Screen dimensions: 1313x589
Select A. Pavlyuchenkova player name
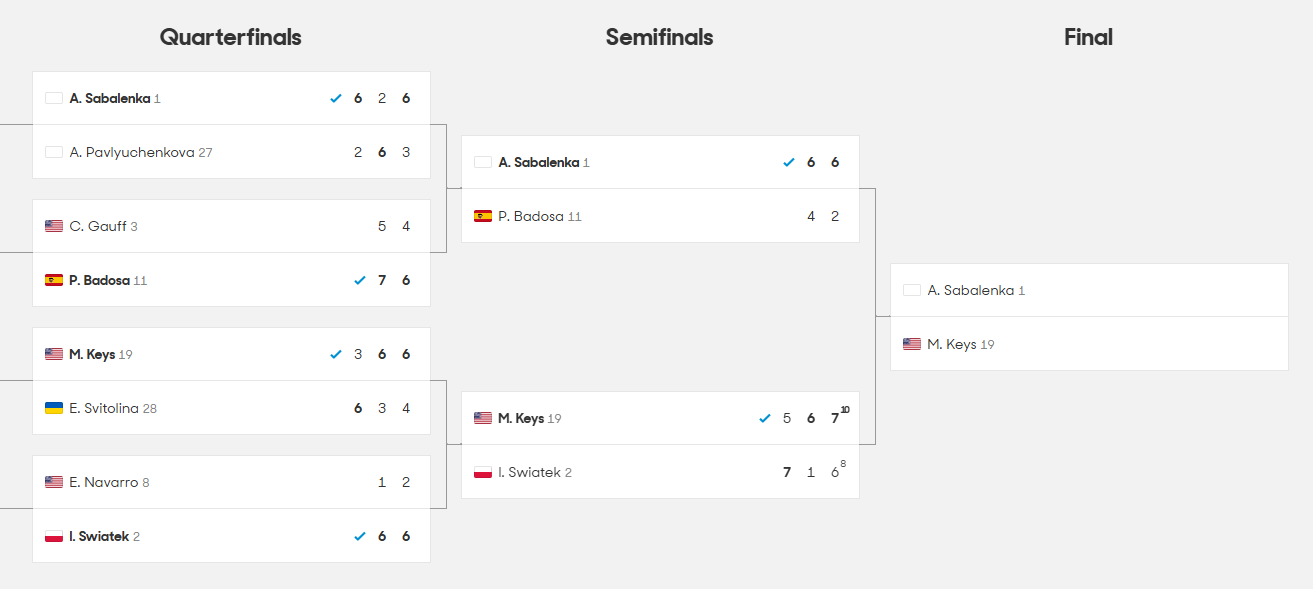coord(132,152)
